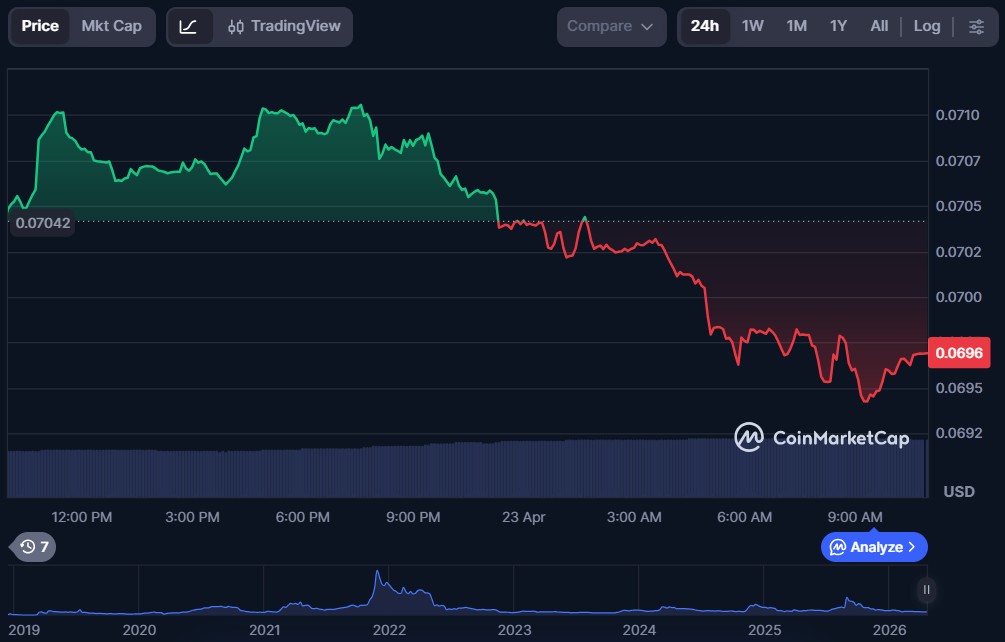Open the Compare dropdown

tap(610, 26)
